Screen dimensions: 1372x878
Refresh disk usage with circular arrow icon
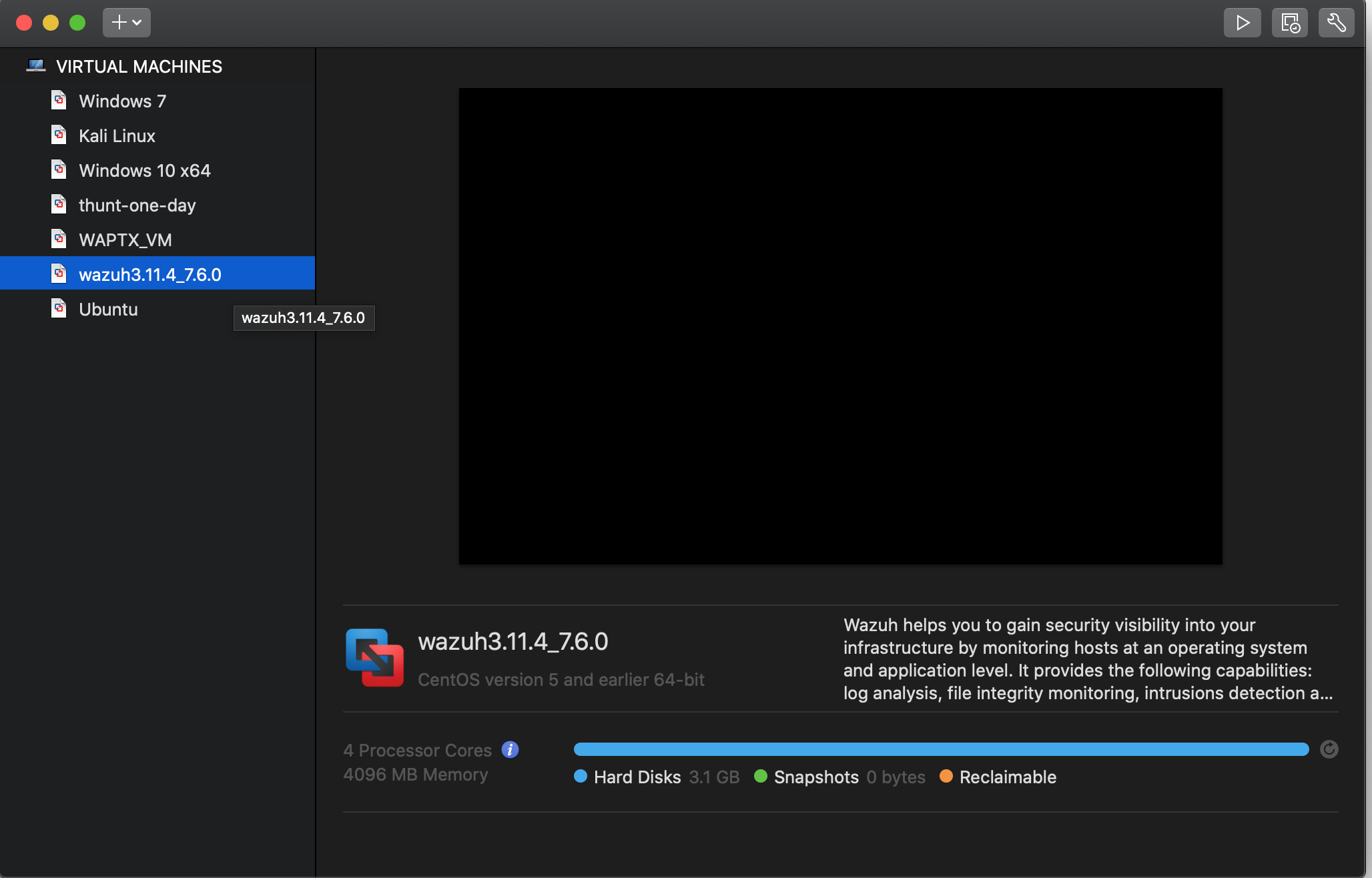1329,749
